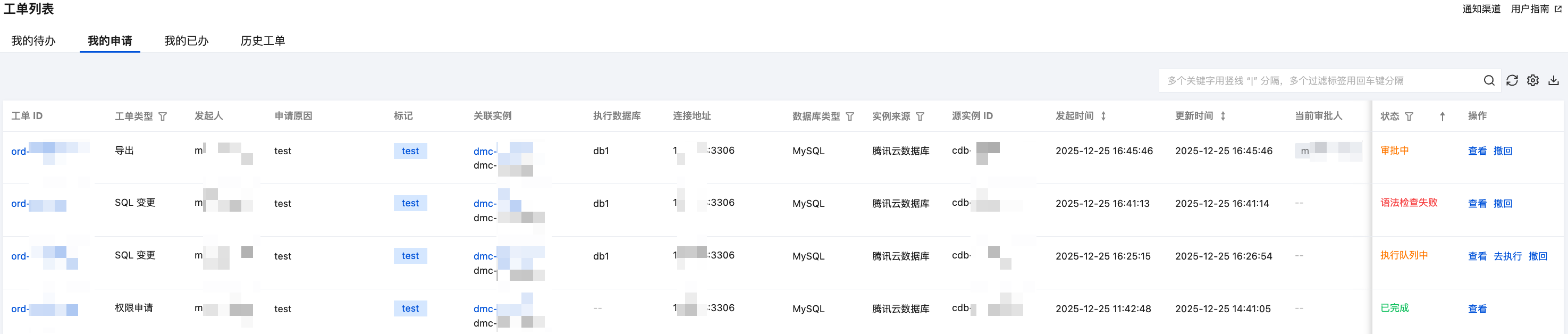Click 撤回 on the 审批中 order

[x=1502, y=151]
